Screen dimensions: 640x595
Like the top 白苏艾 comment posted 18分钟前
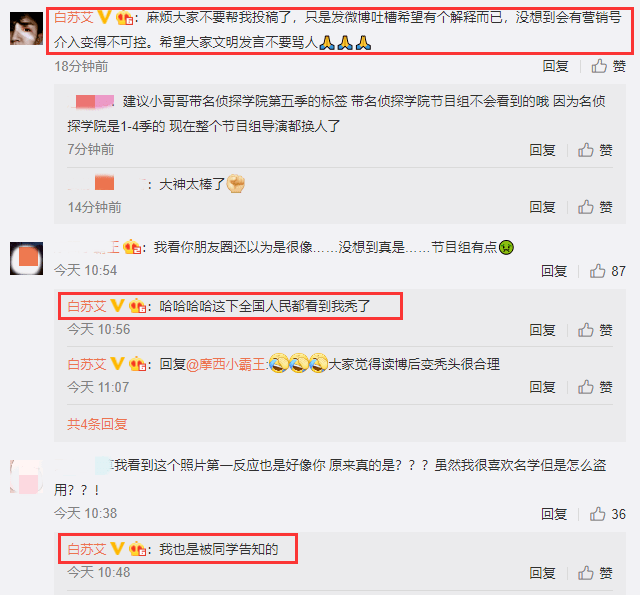click(x=608, y=66)
